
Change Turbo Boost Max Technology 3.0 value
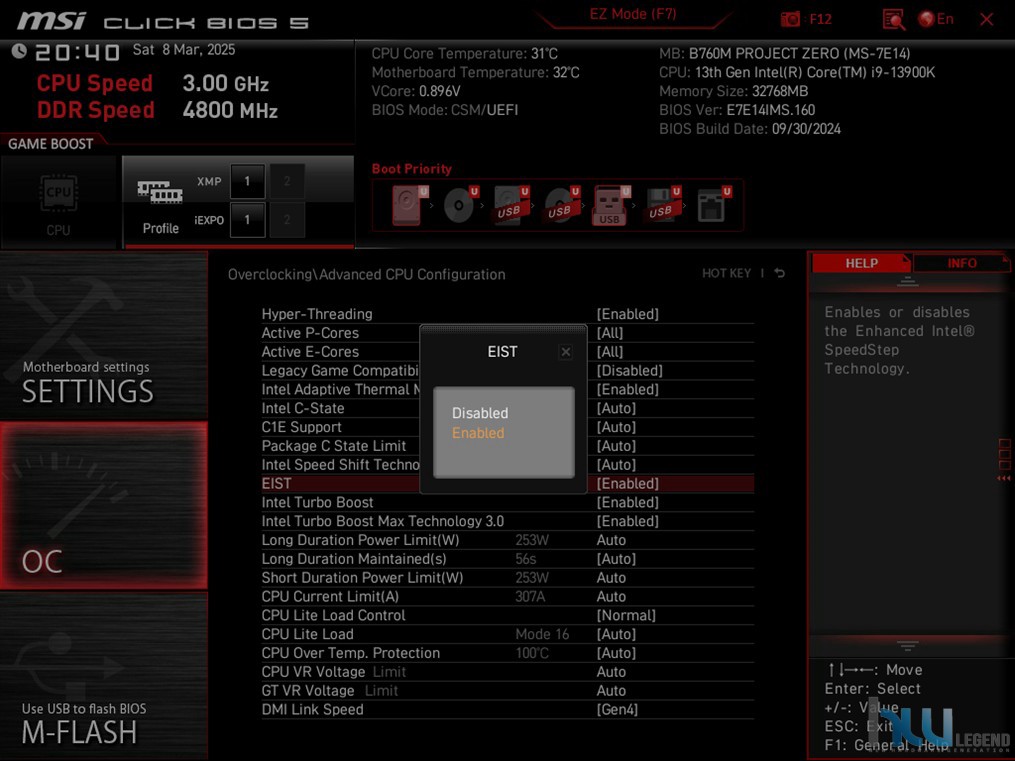click(627, 521)
